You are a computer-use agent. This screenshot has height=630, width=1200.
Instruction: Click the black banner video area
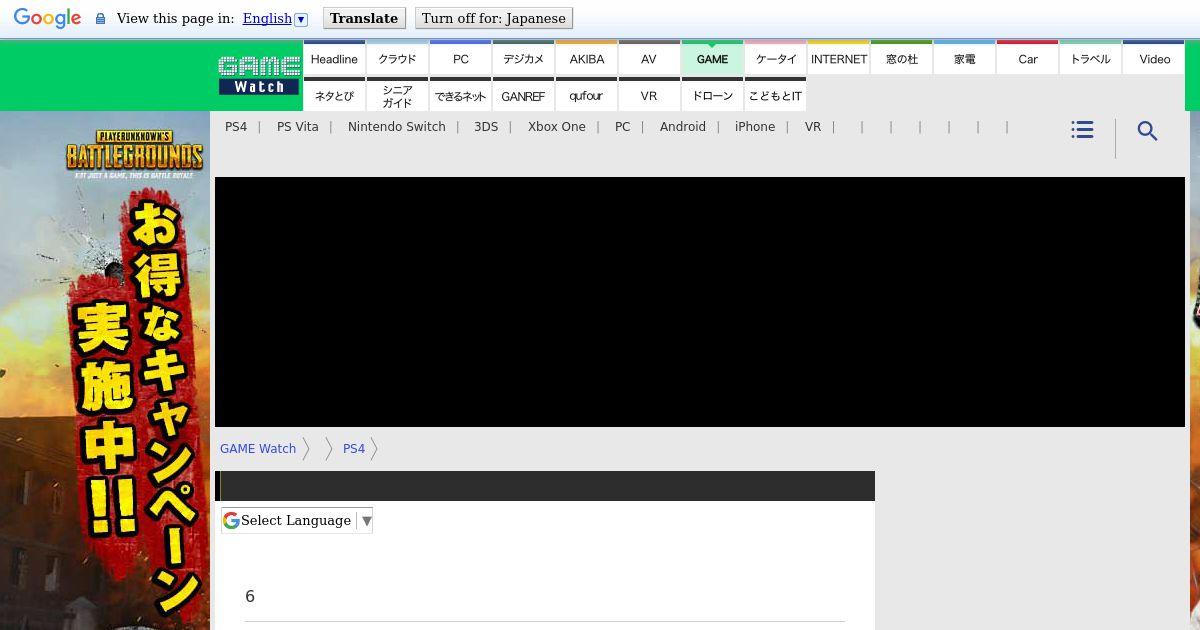point(700,302)
